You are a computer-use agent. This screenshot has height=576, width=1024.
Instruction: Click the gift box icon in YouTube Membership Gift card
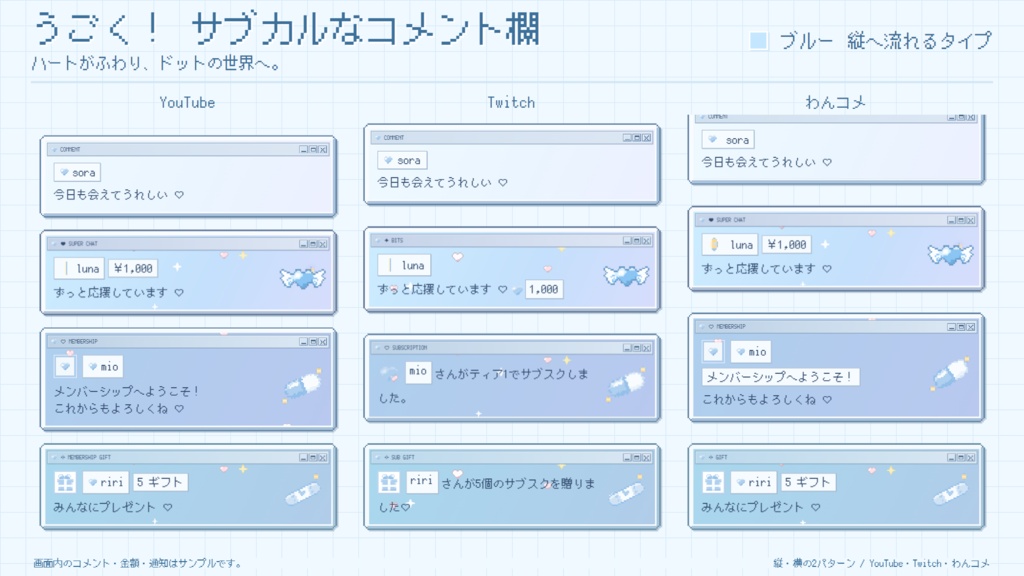[x=65, y=483]
